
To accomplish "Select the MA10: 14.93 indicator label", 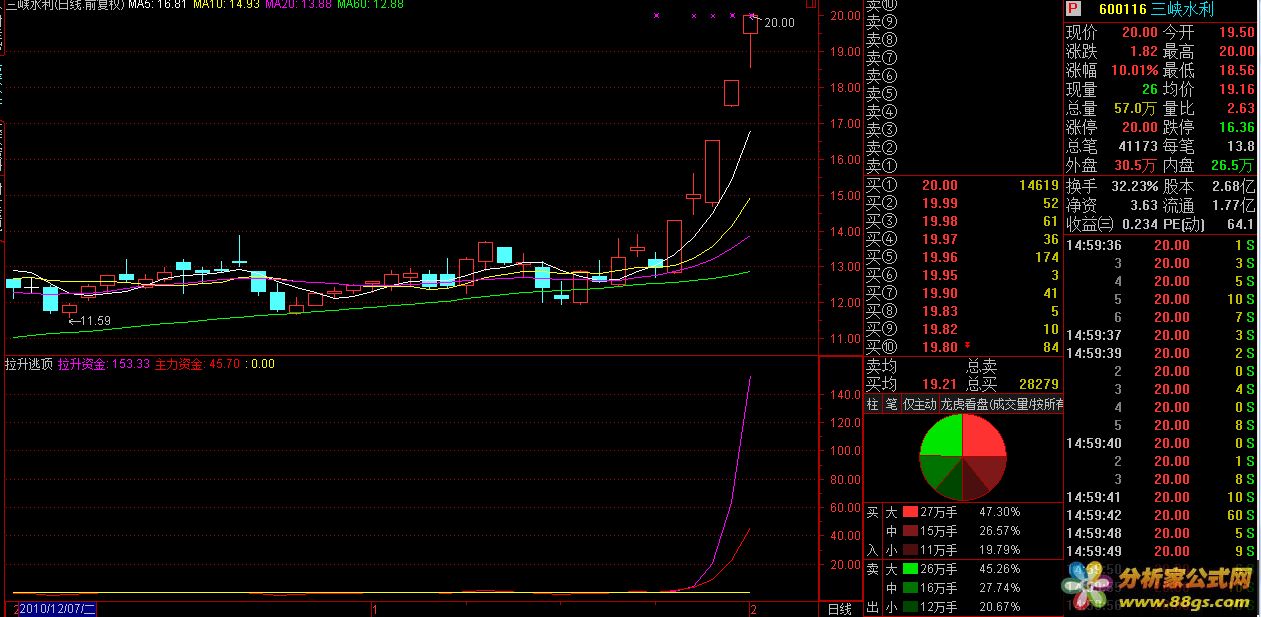I will click(224, 5).
